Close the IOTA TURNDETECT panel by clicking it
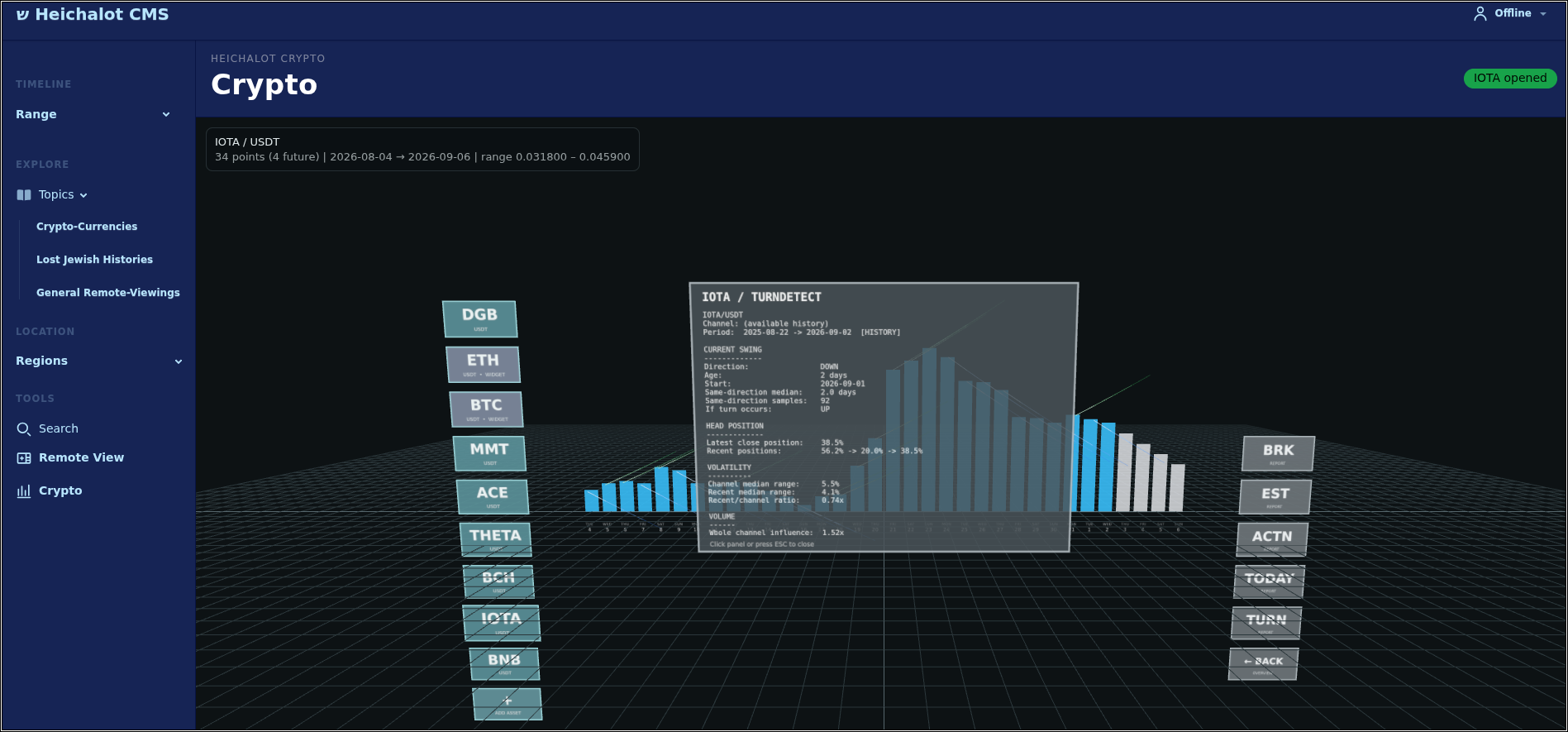 pos(884,418)
